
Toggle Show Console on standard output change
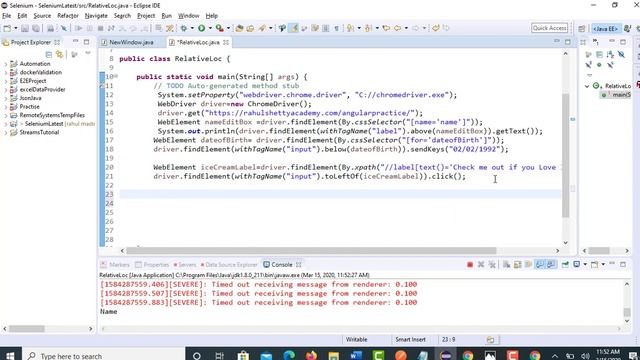[540, 264]
